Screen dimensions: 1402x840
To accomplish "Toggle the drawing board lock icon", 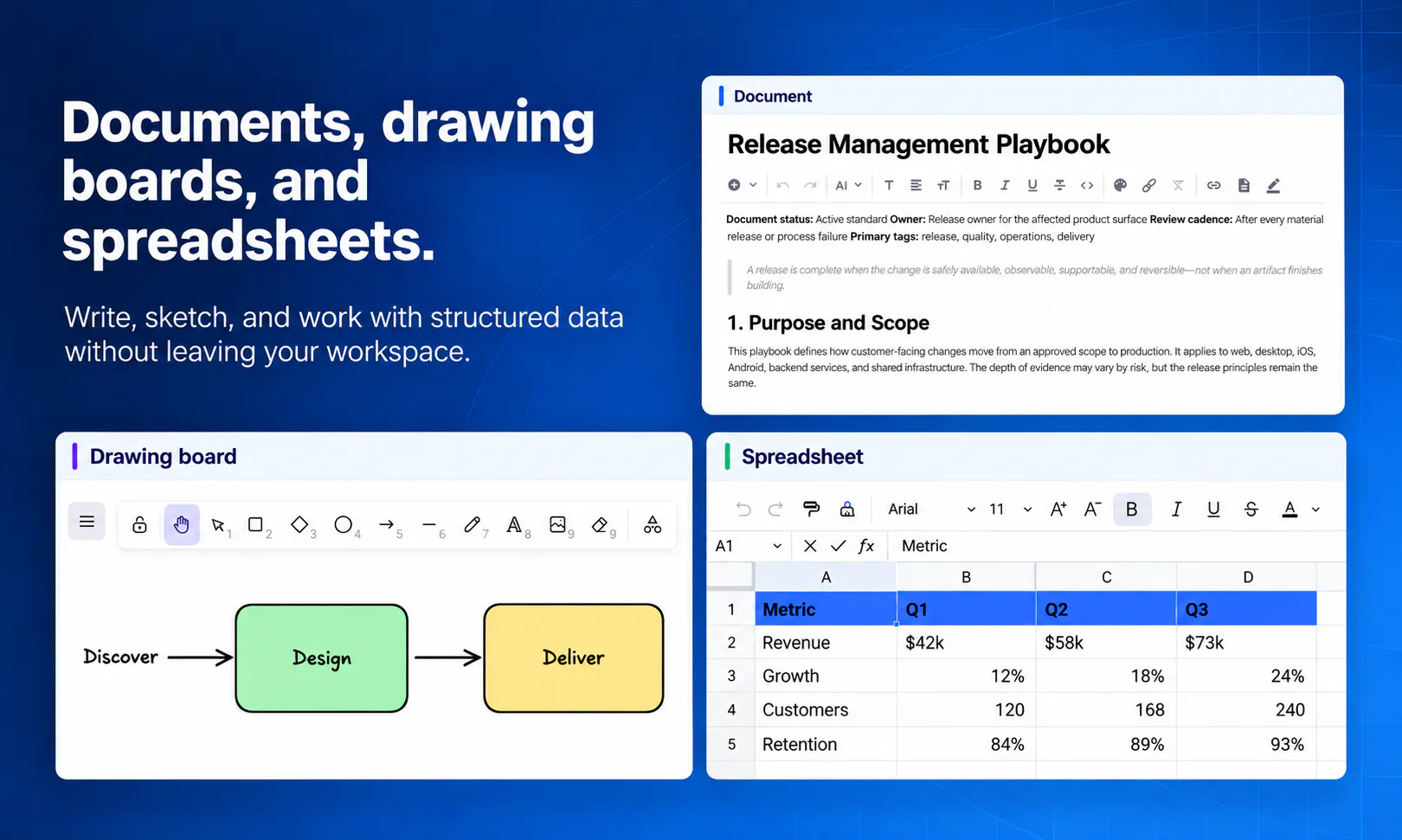I will pos(139,525).
